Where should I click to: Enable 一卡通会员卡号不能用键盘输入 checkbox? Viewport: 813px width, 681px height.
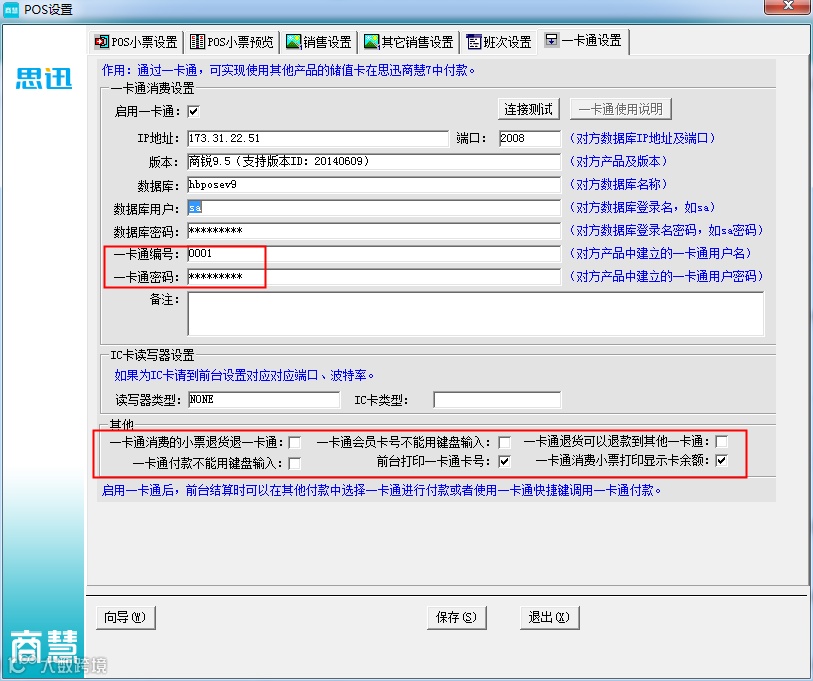[x=504, y=442]
